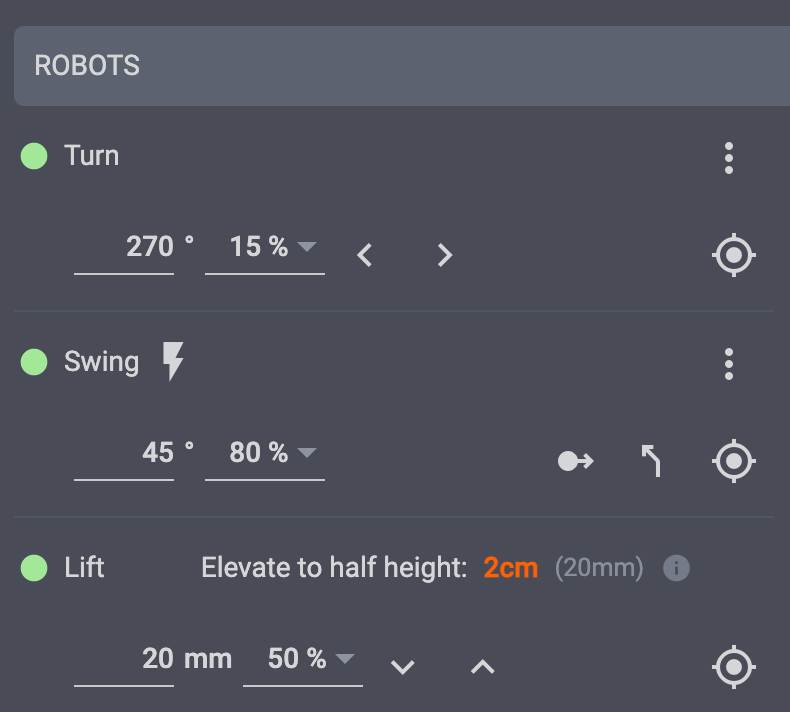Rotate Turn robot right with arrow
The image size is (790, 712).
click(445, 255)
